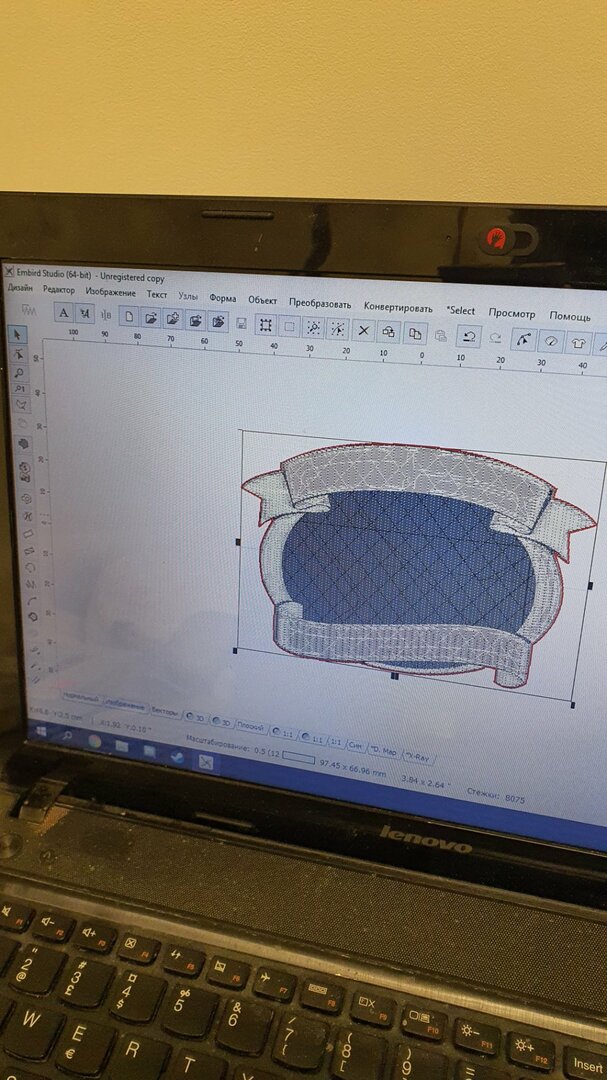Switch to the X-Ray view tab
607x1080 pixels.
[x=418, y=756]
